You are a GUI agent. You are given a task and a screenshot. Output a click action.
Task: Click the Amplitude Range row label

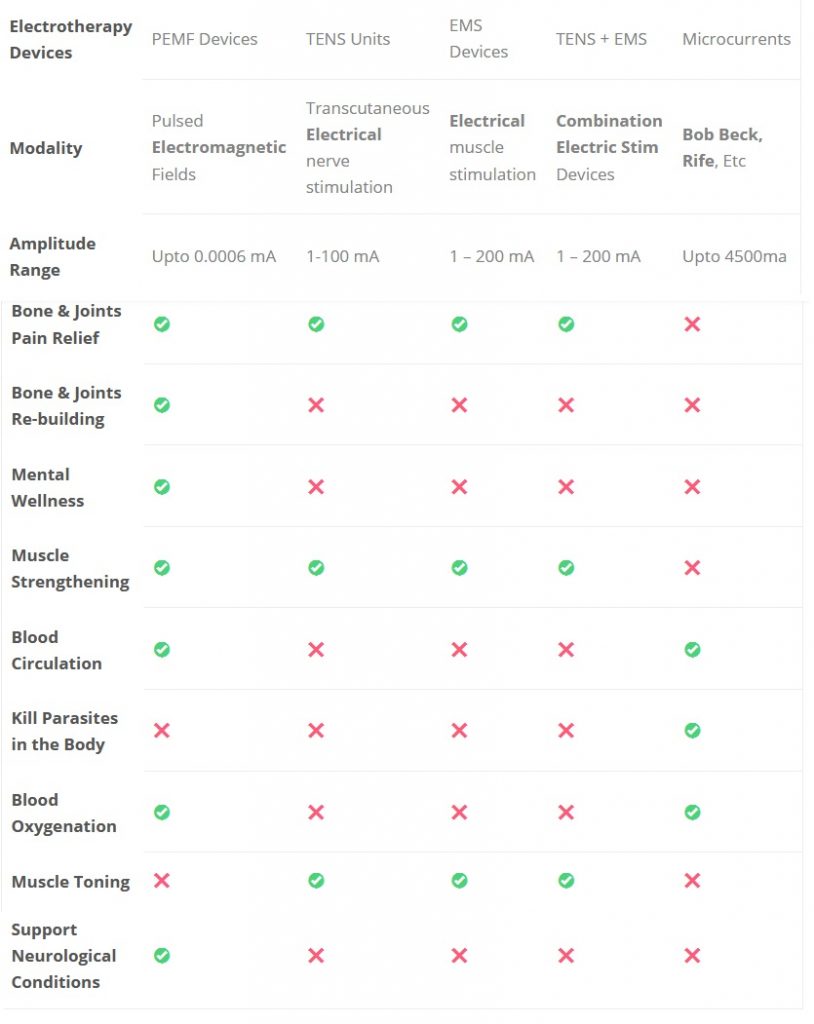[x=53, y=257]
